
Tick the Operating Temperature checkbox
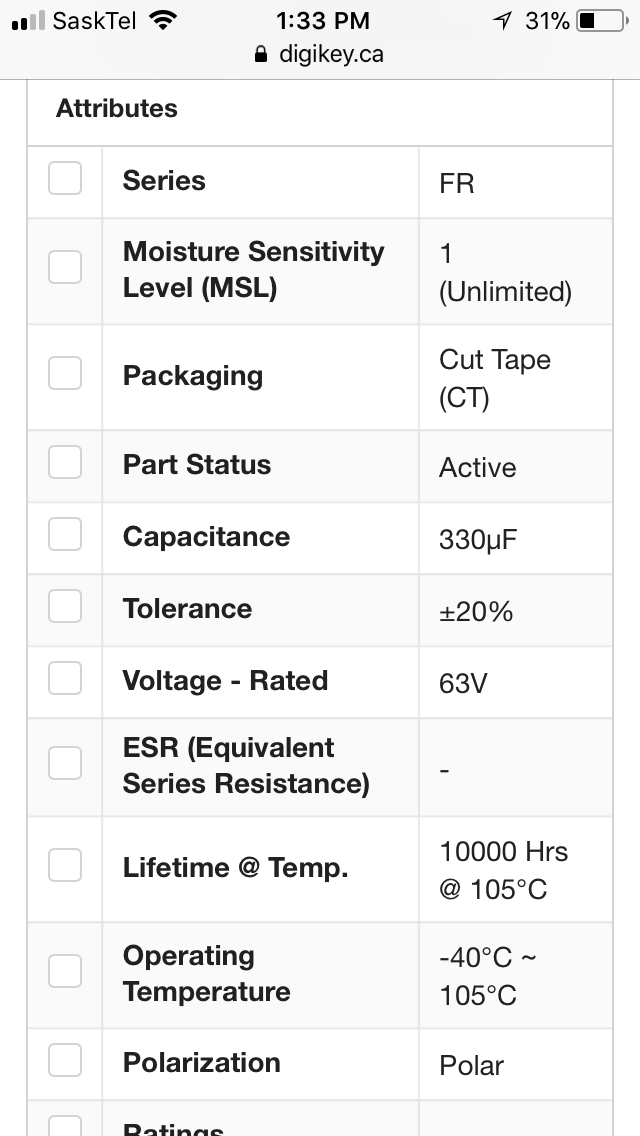point(65,971)
